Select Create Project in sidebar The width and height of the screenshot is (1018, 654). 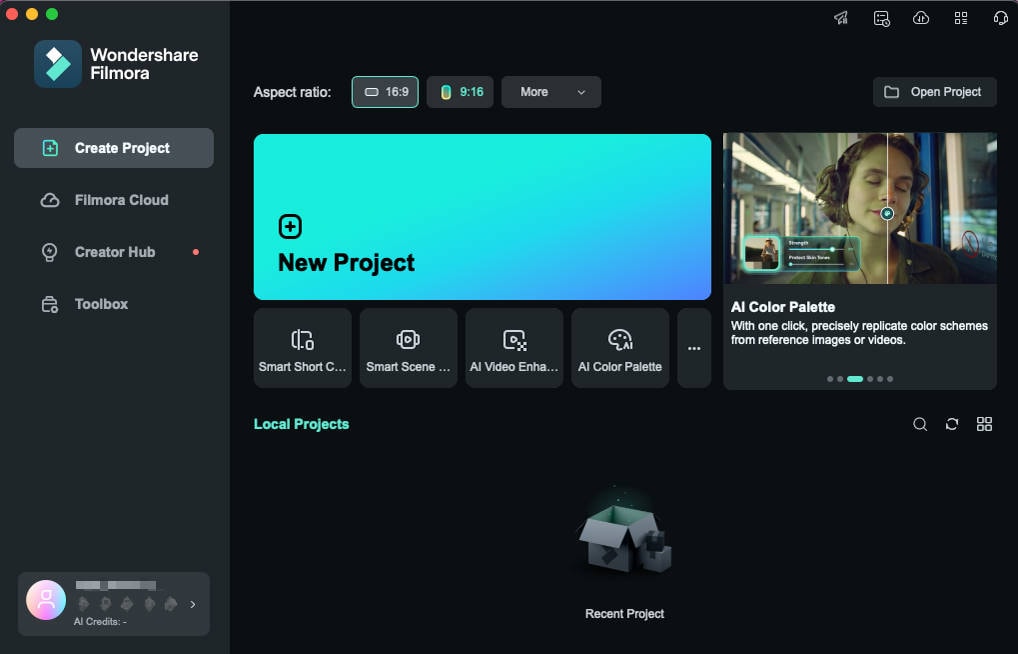pyautogui.click(x=114, y=148)
